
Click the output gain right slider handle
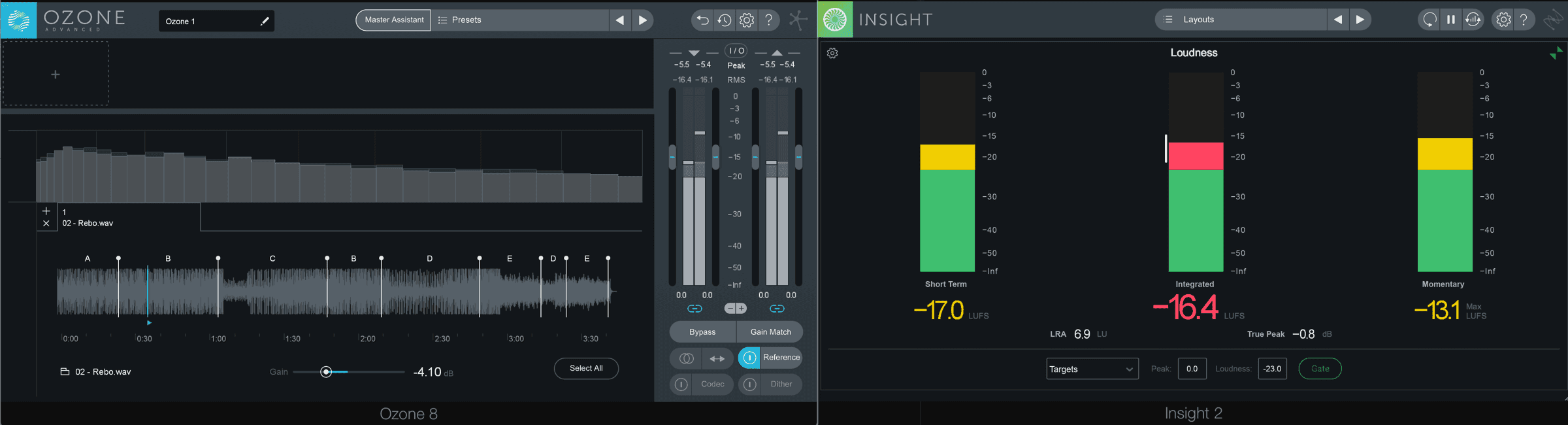[x=798, y=157]
